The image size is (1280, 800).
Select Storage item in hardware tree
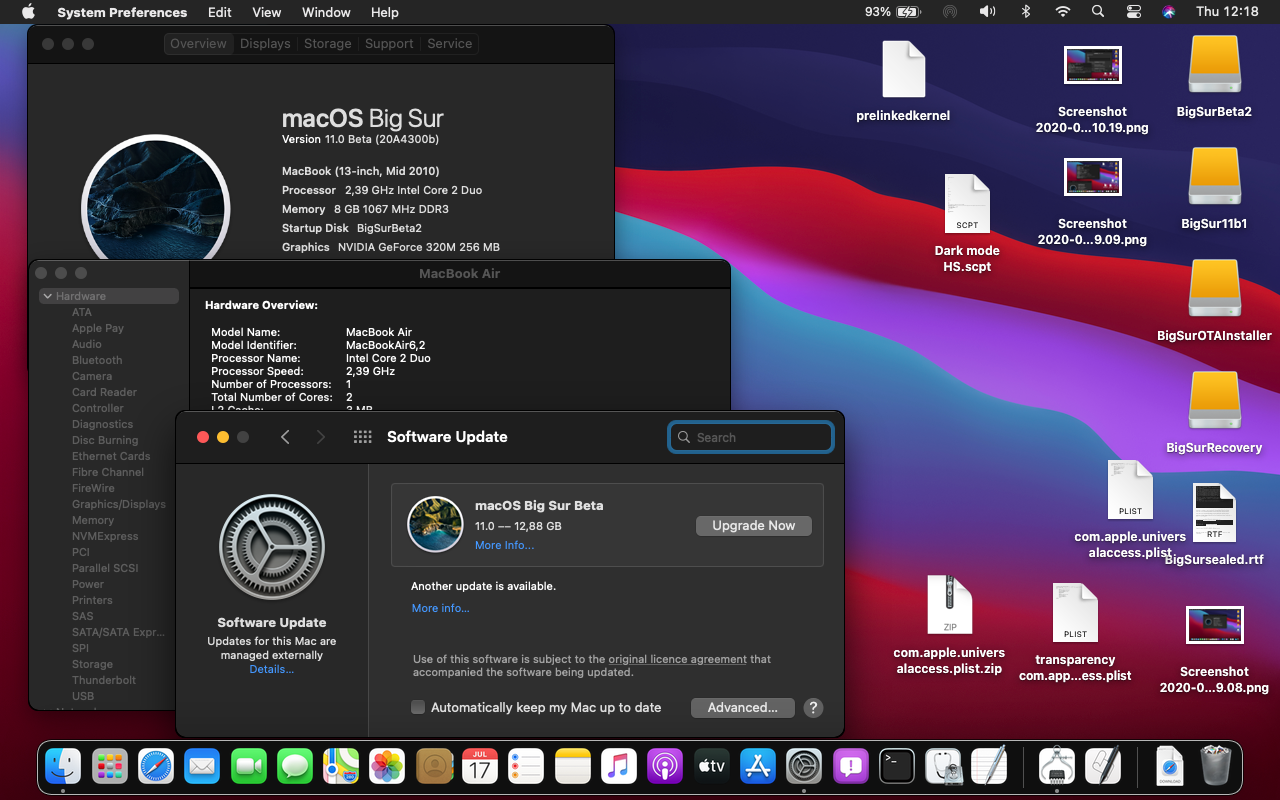(x=92, y=664)
